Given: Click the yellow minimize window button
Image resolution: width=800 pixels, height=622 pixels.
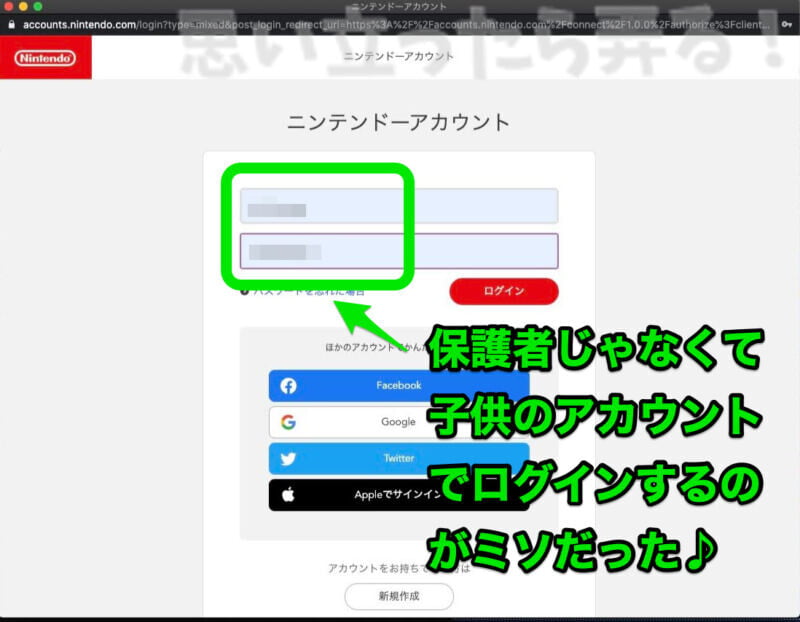Looking at the screenshot, I should [x=23, y=7].
